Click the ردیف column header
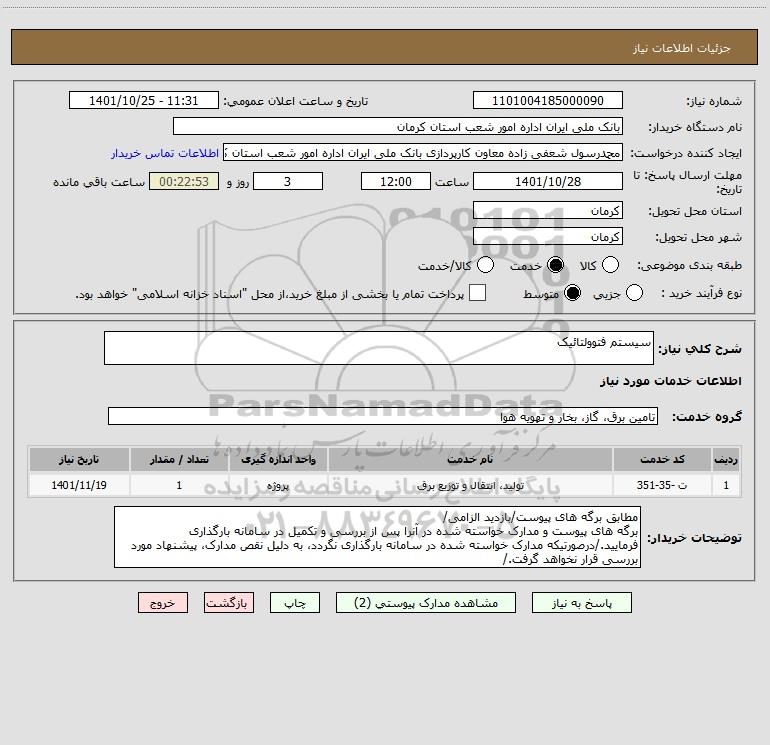Image resolution: width=770 pixels, height=745 pixels. (726, 459)
